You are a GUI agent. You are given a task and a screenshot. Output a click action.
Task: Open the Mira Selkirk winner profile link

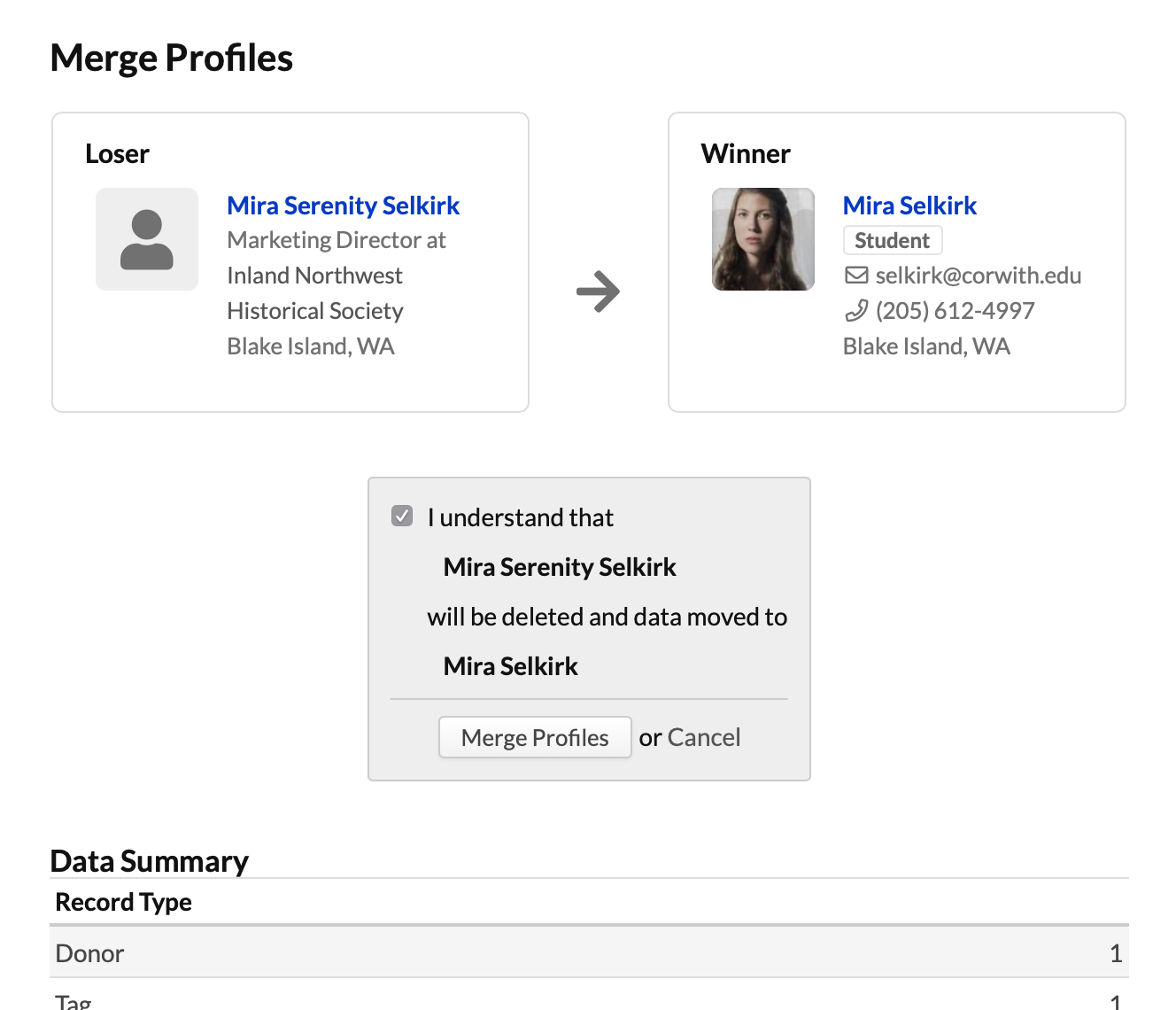909,205
